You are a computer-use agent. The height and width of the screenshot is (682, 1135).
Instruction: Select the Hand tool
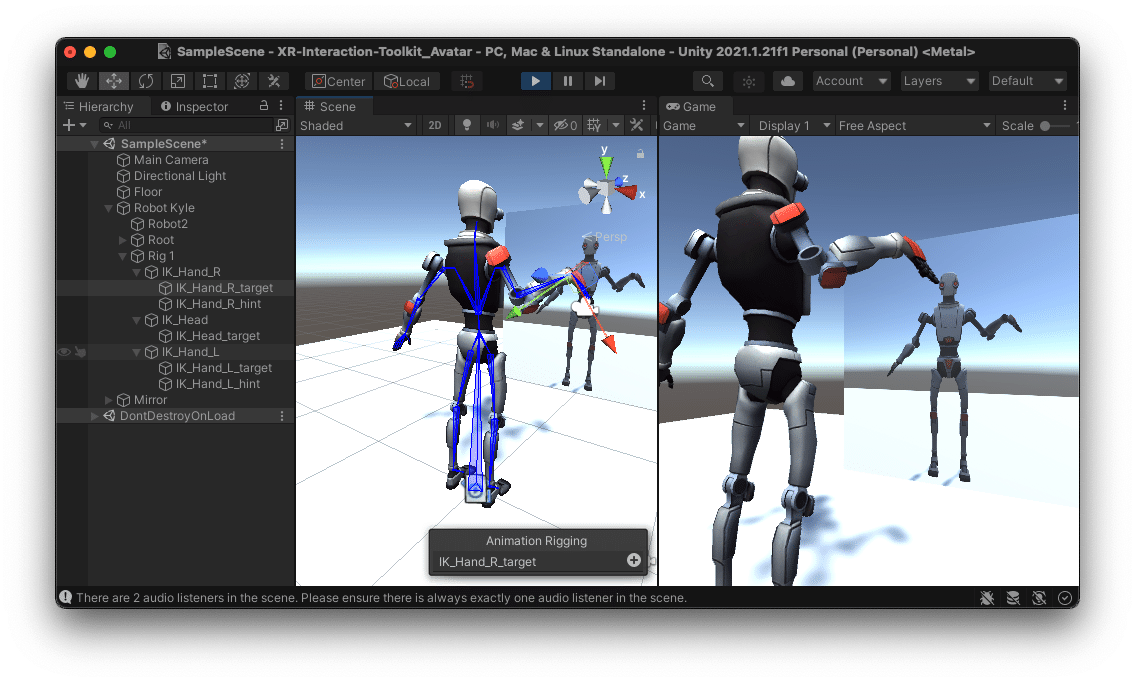click(x=83, y=81)
